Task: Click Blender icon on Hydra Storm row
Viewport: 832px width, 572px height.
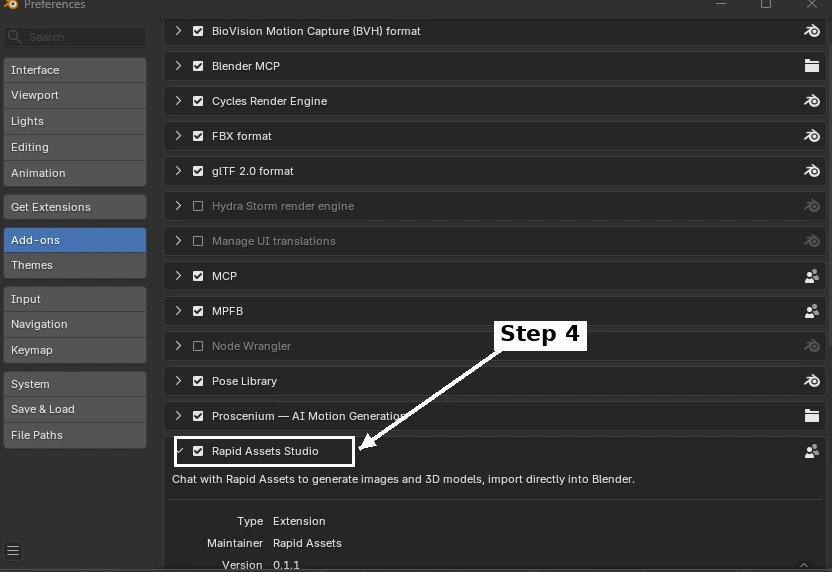Action: click(811, 206)
